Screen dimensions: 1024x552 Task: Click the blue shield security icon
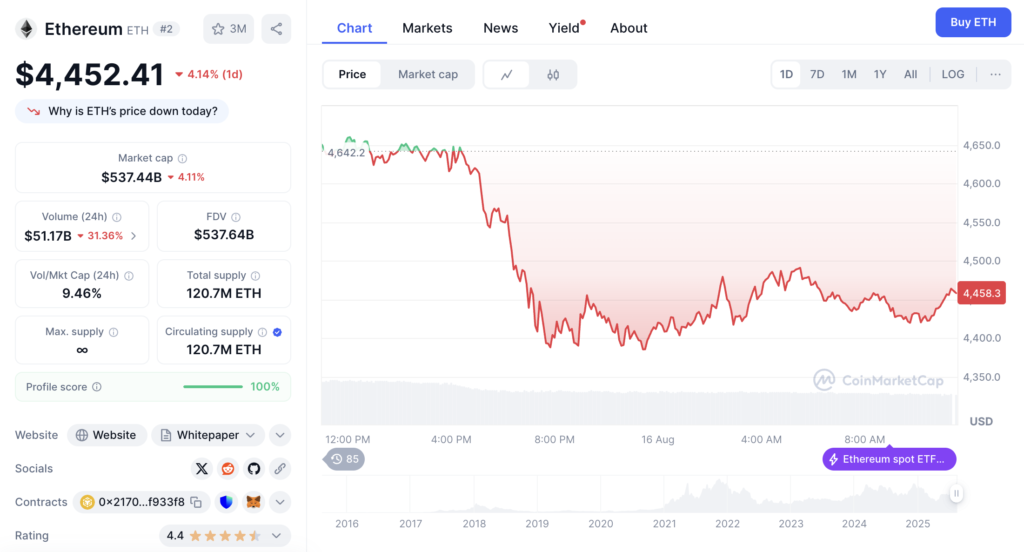pyautogui.click(x=226, y=502)
